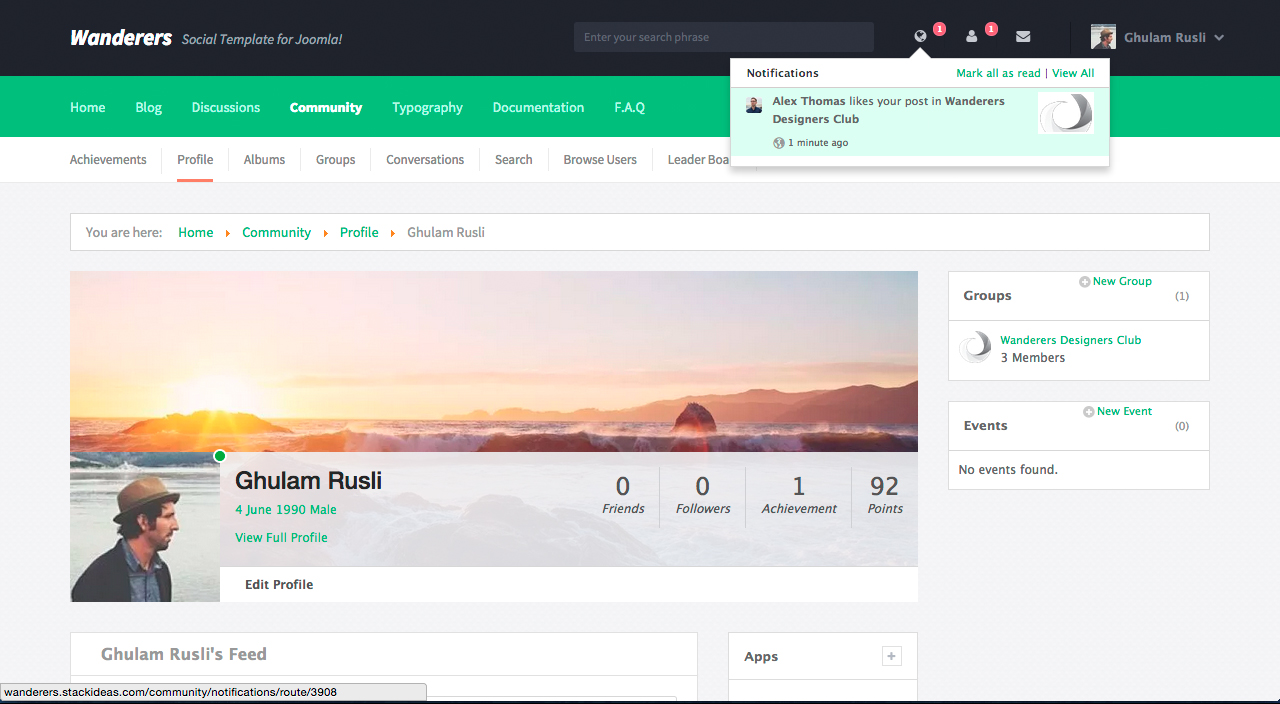Click Community in the breadcrumb

click(277, 232)
